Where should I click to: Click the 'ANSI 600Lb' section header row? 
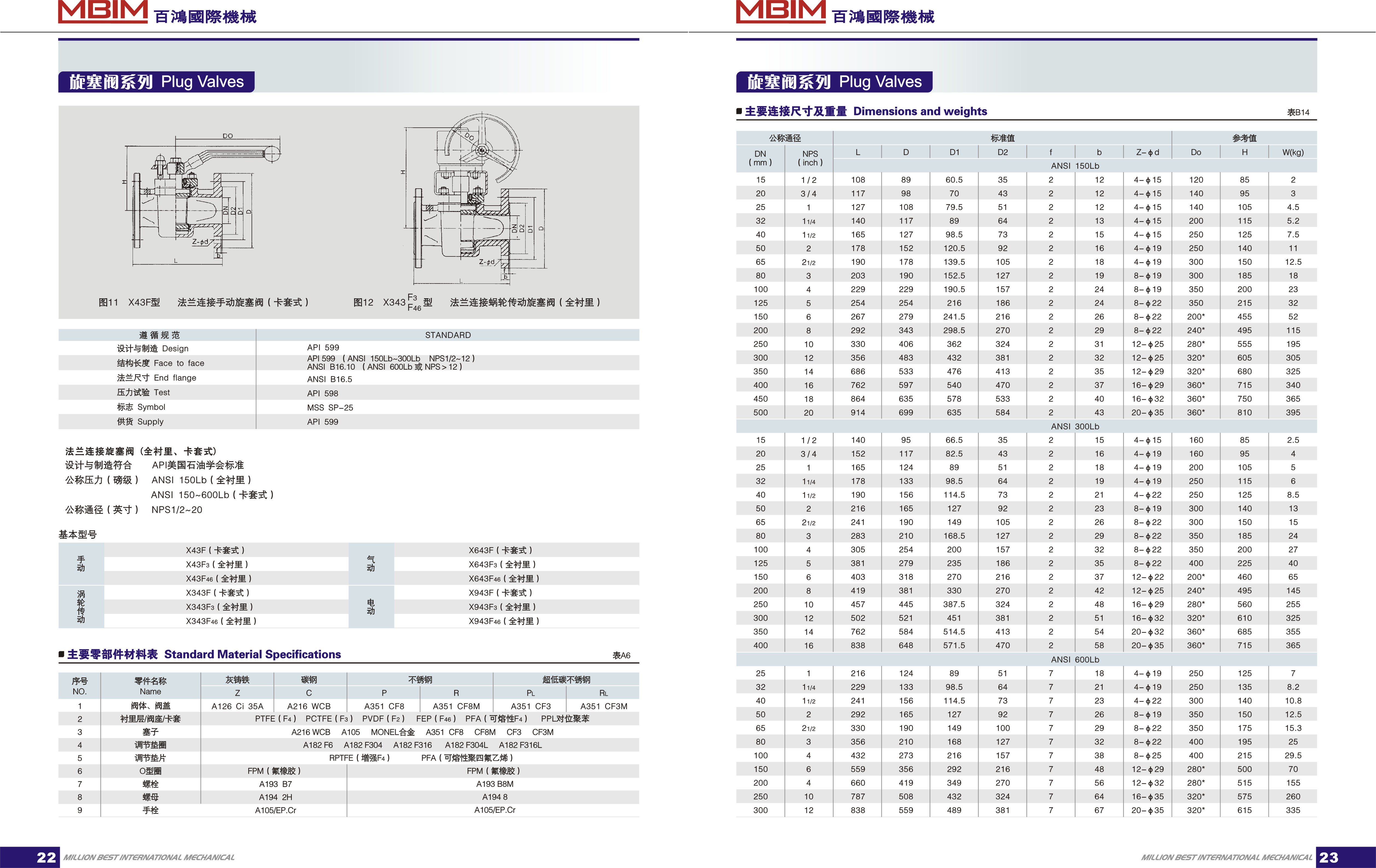tap(1026, 659)
